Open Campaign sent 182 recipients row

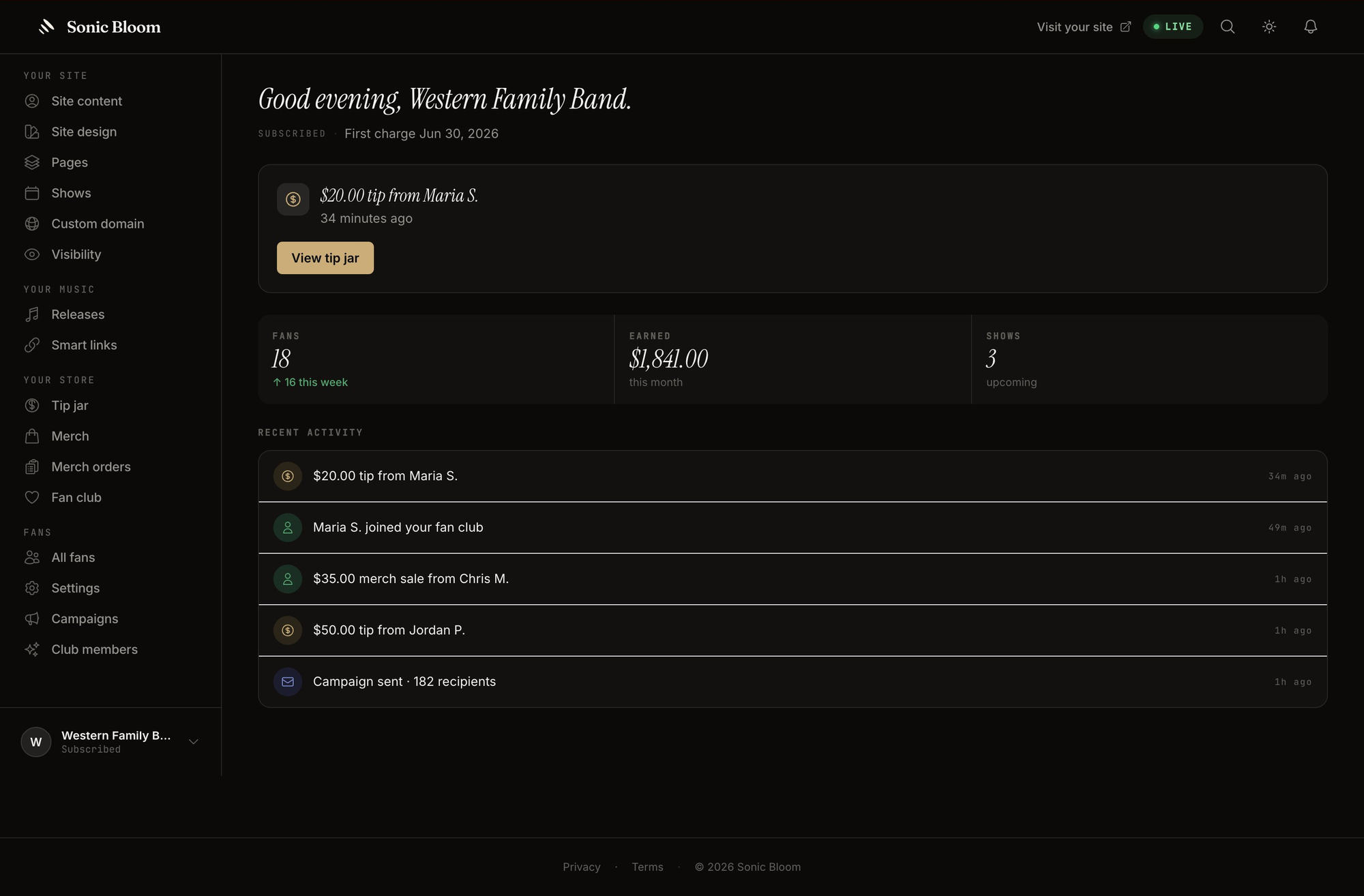tap(792, 682)
